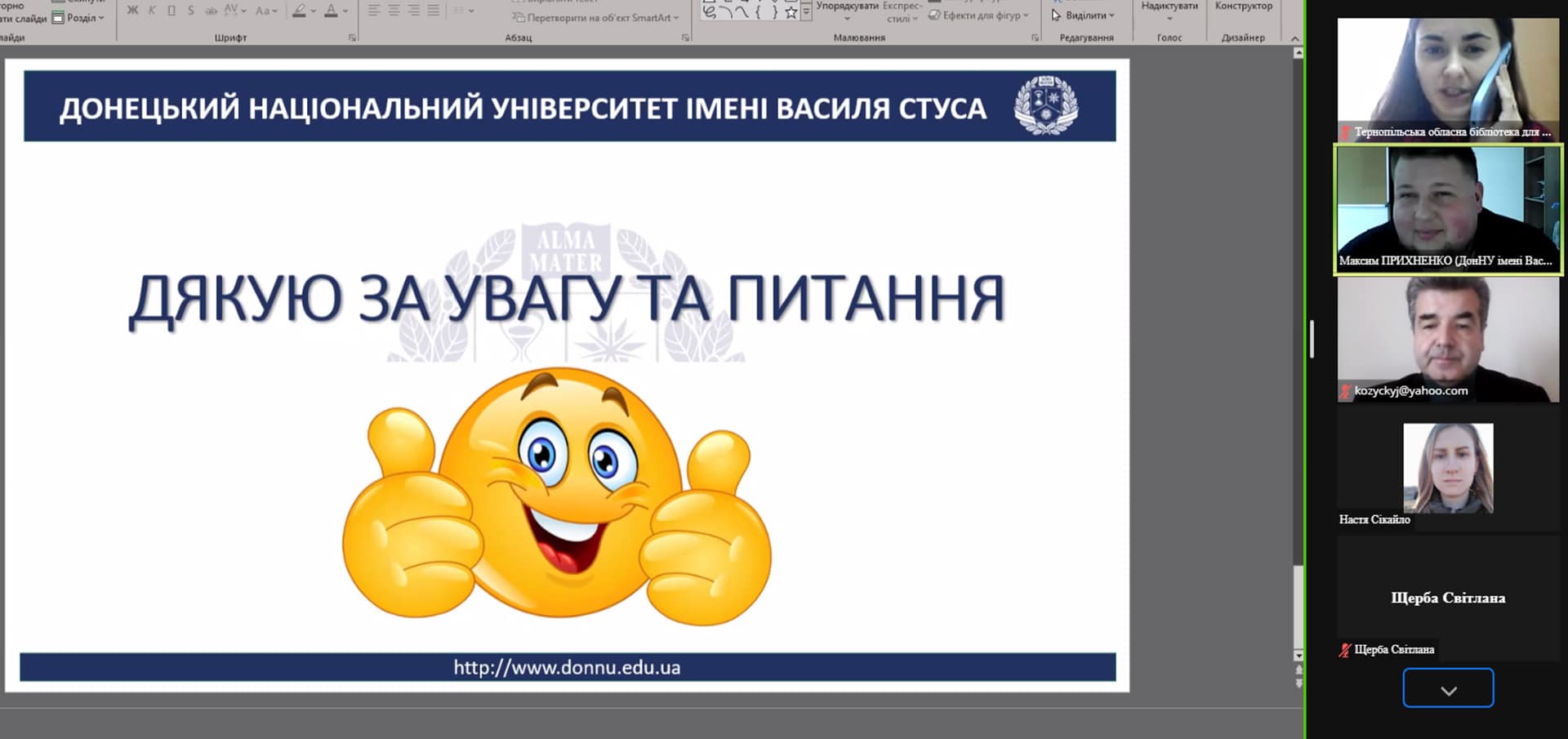Select the star shape in gallery

791,12
